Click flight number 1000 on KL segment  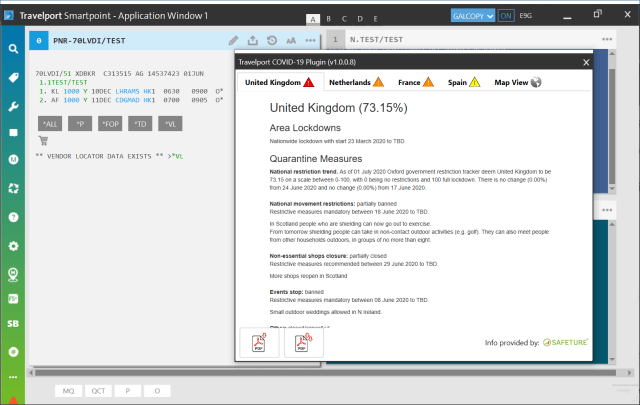(71, 91)
